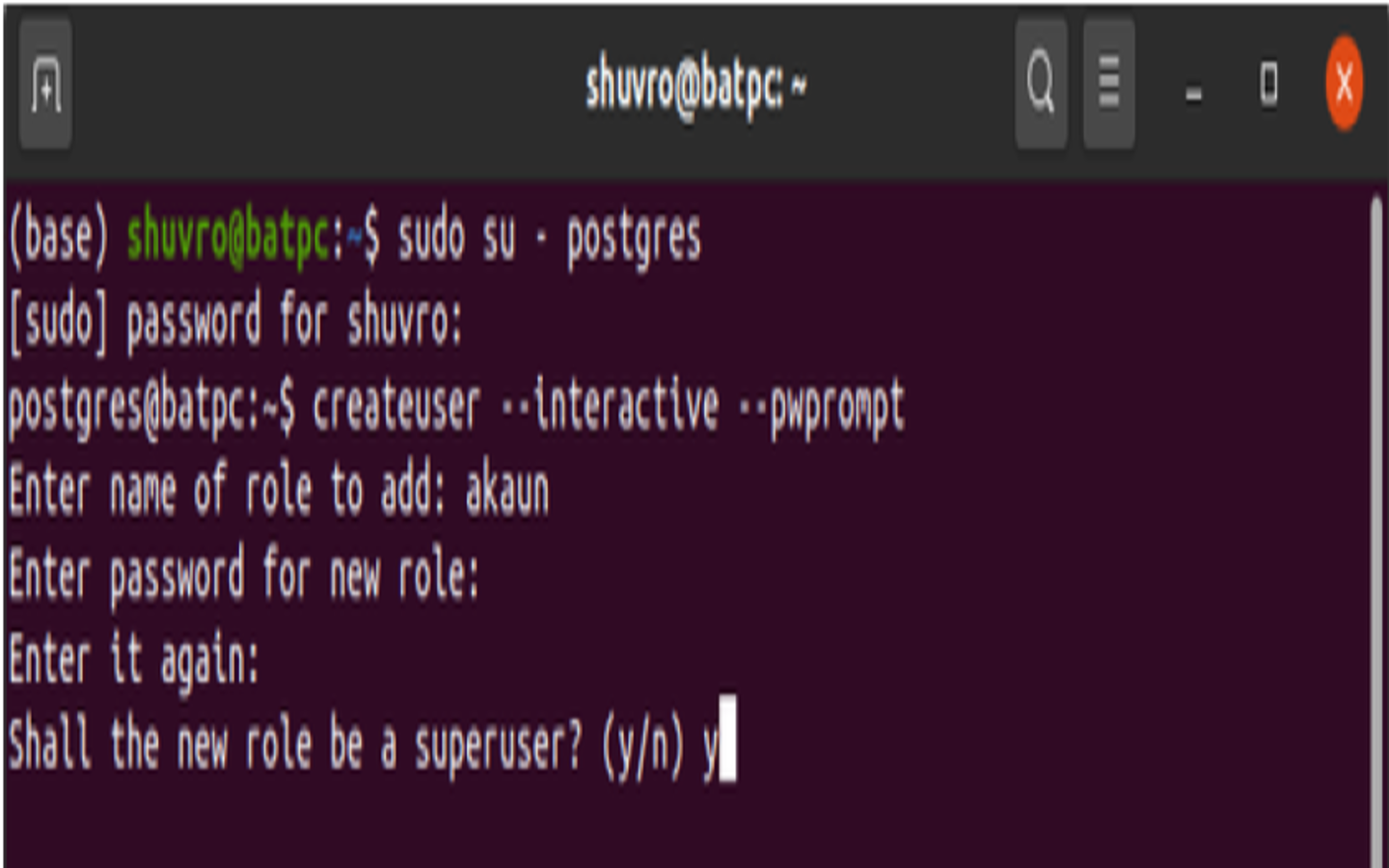Click the "sudo su - postgres" command text
Viewport: 1389px width, 868px height.
(550, 238)
